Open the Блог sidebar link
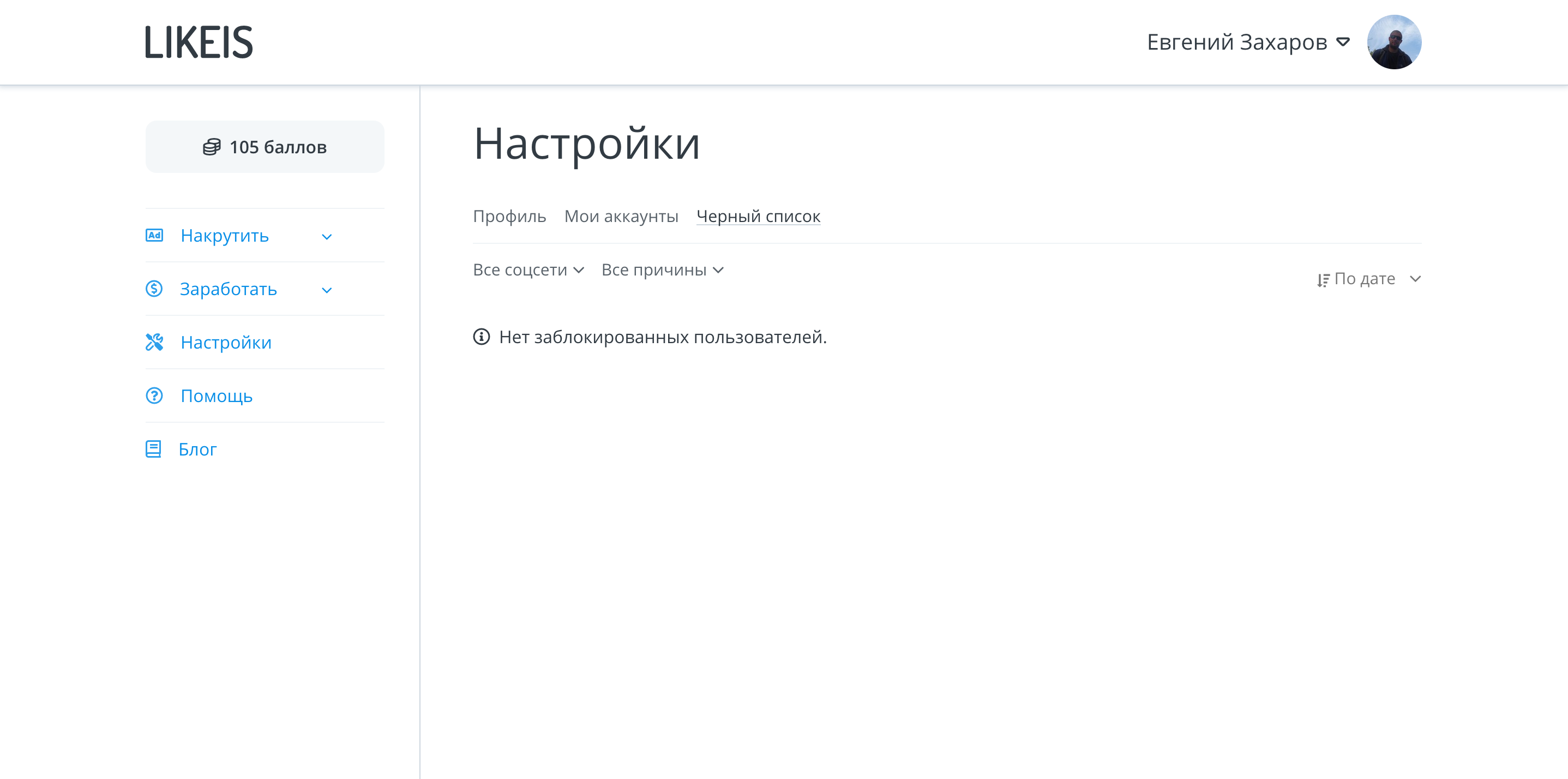This screenshot has width=1568, height=779. pos(197,449)
